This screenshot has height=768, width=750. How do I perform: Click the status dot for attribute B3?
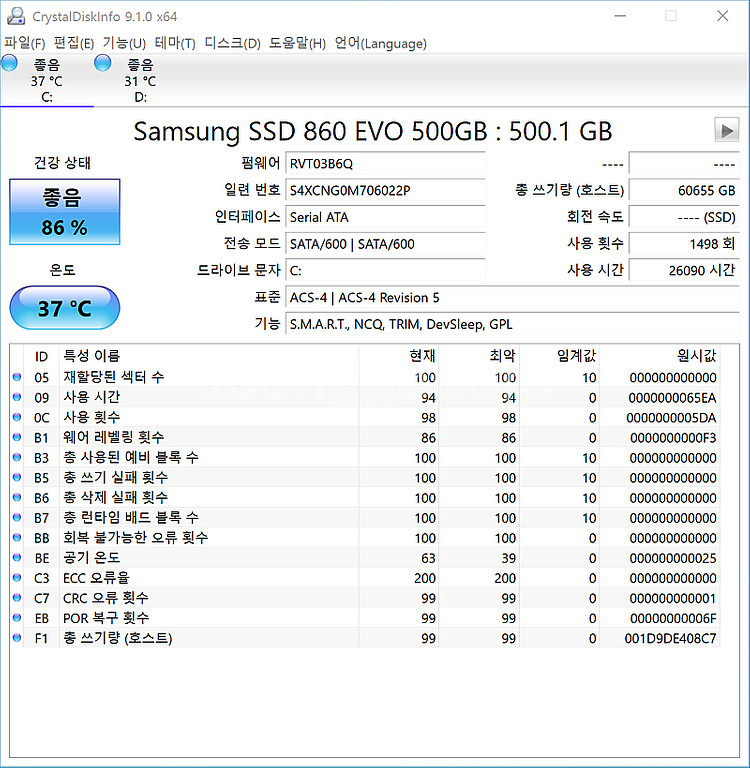point(17,457)
